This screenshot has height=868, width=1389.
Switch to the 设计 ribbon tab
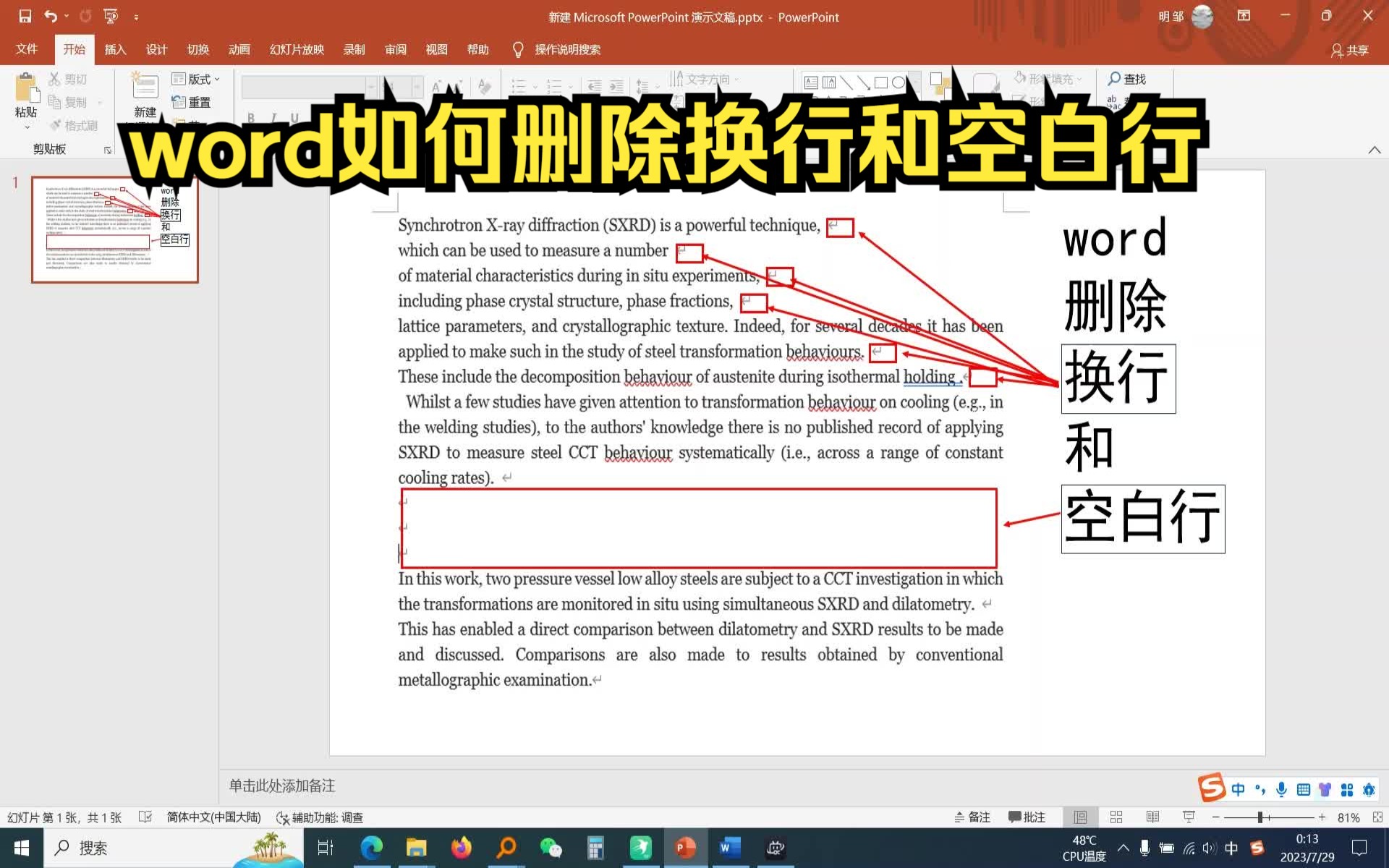(156, 49)
